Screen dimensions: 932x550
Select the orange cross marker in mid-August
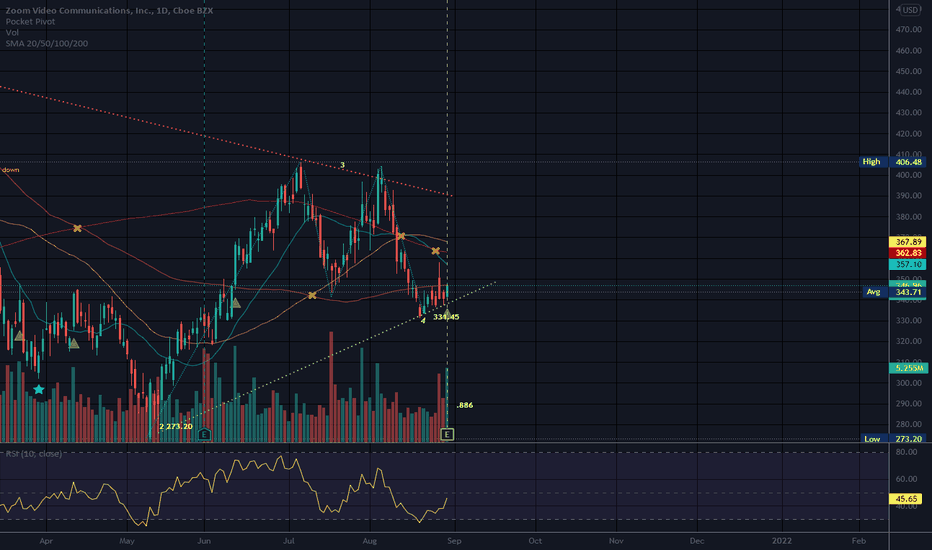click(401, 236)
